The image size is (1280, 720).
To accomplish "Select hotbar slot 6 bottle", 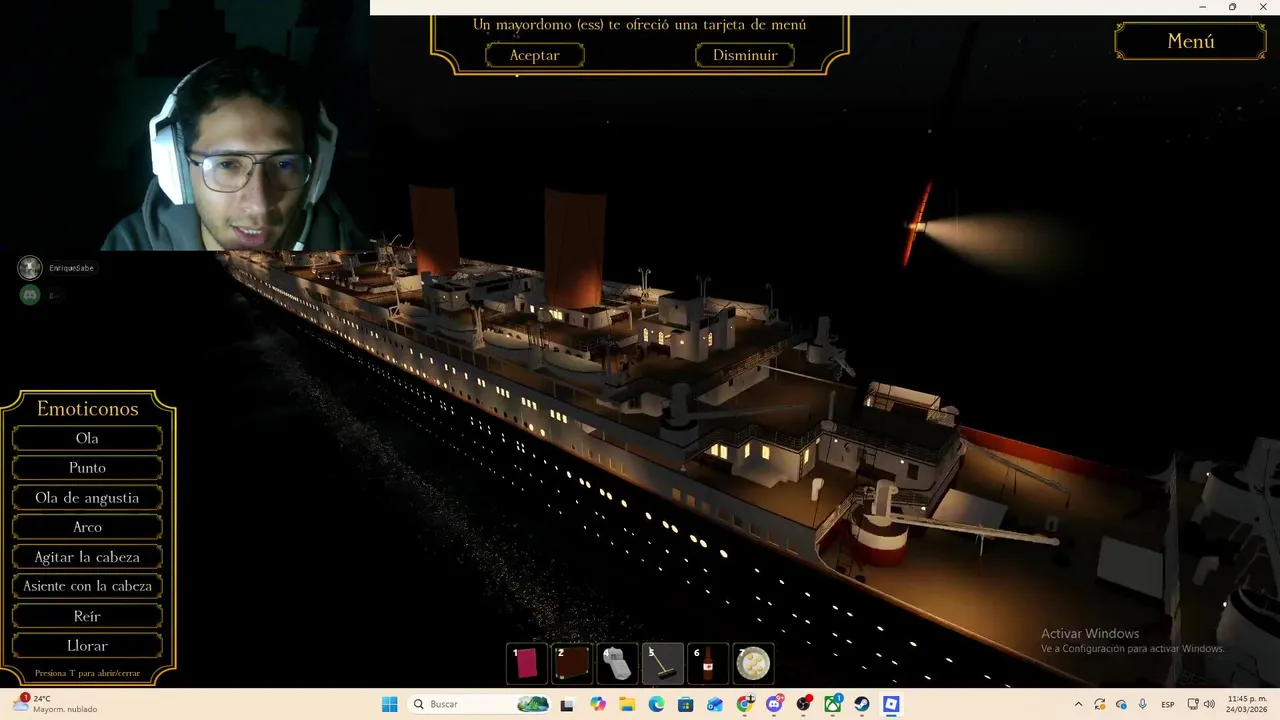I will pos(708,663).
